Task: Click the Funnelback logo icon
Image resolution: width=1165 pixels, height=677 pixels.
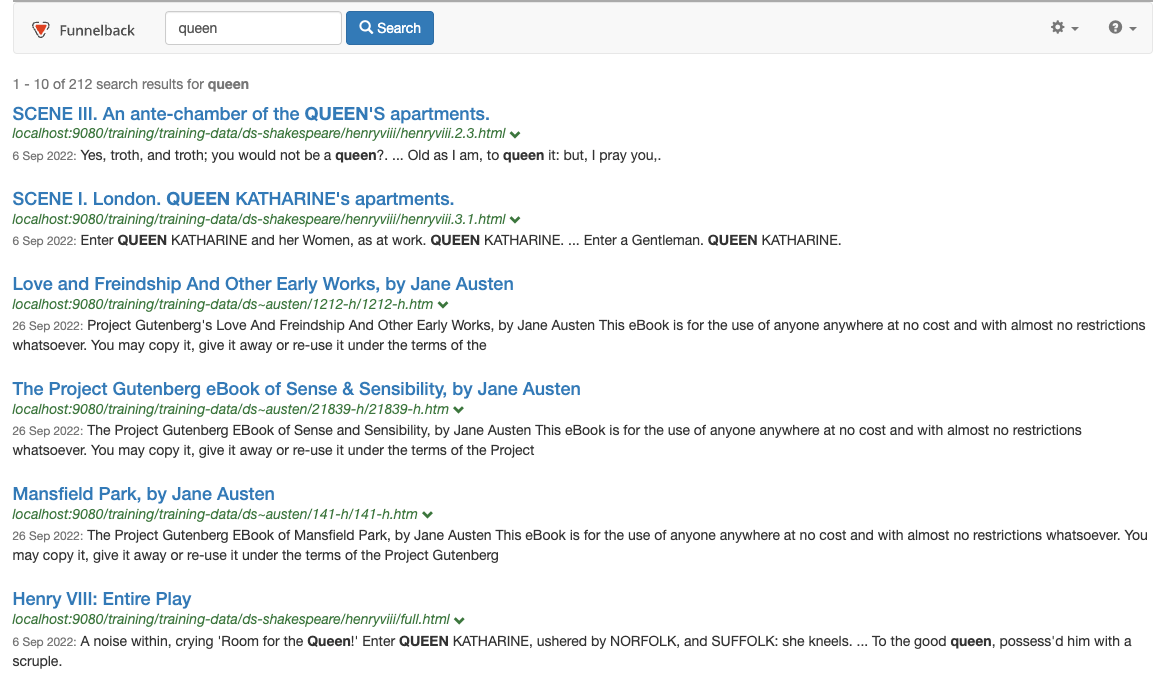Action: [40, 29]
